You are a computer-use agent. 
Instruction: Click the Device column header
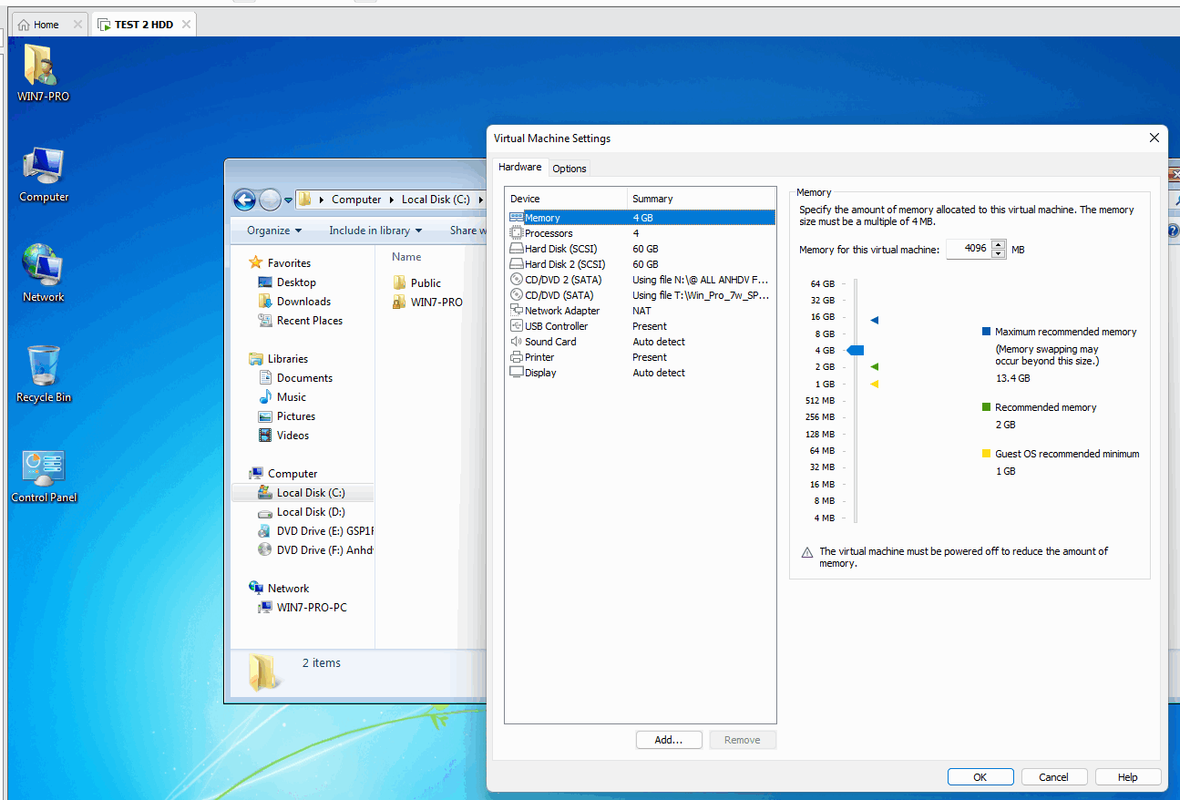566,199
